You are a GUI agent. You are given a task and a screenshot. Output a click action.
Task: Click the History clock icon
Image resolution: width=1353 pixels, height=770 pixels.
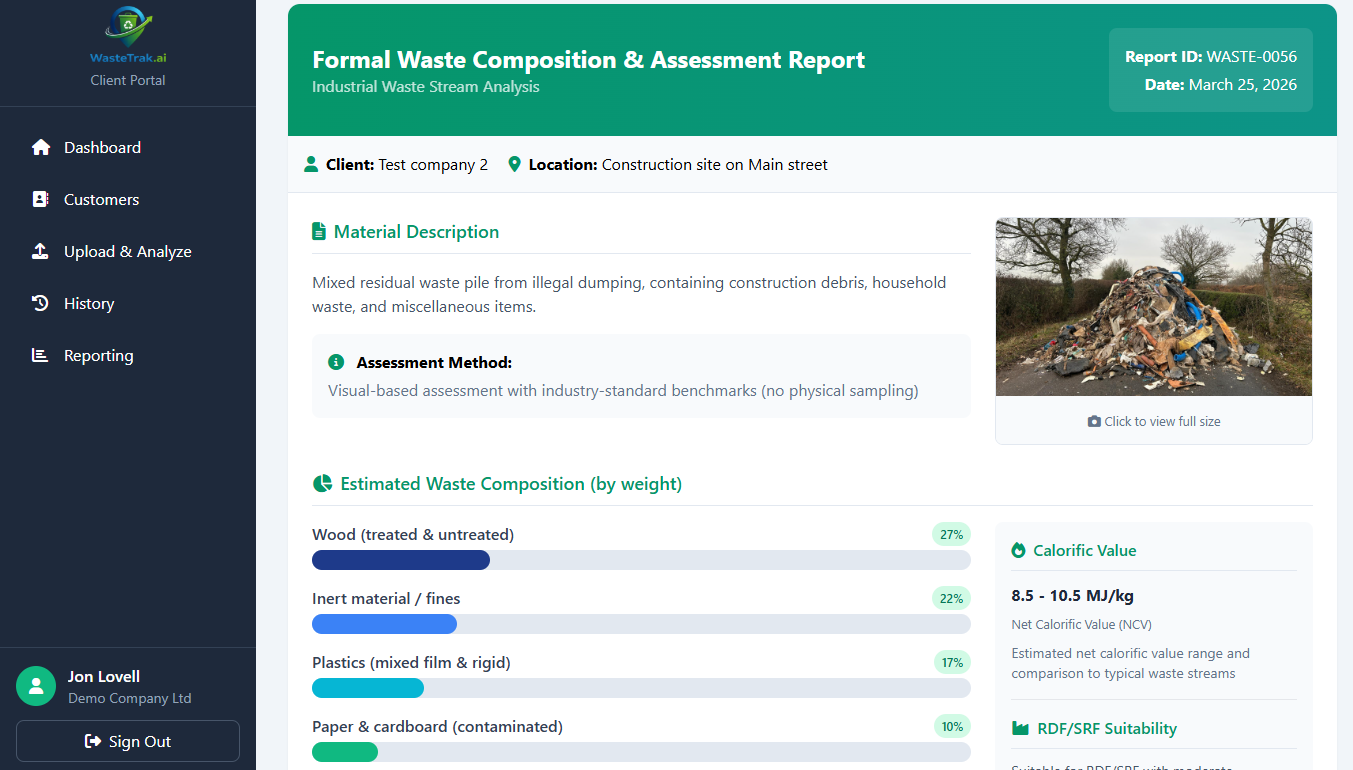(40, 303)
